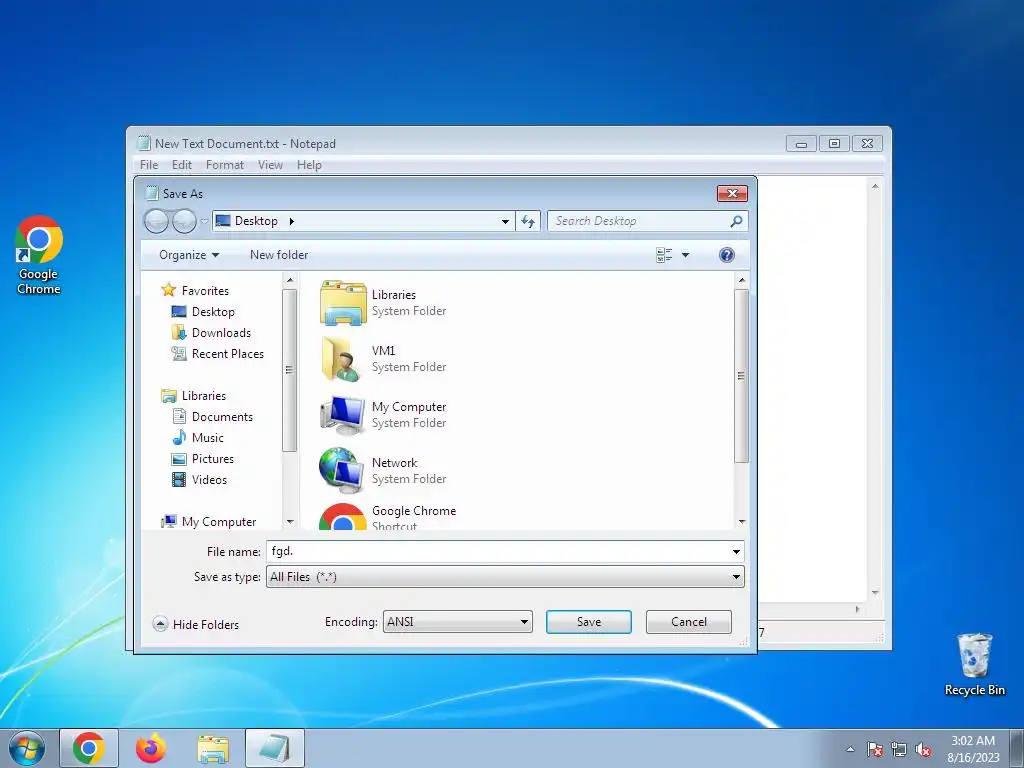Change view with the view icon button
The image size is (1024, 768).
pos(664,255)
